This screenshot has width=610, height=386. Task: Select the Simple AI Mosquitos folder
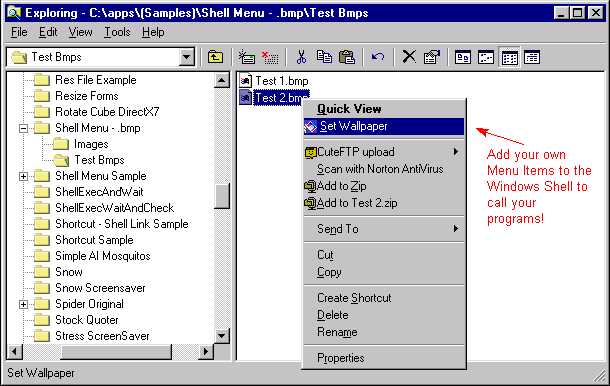tap(103, 256)
